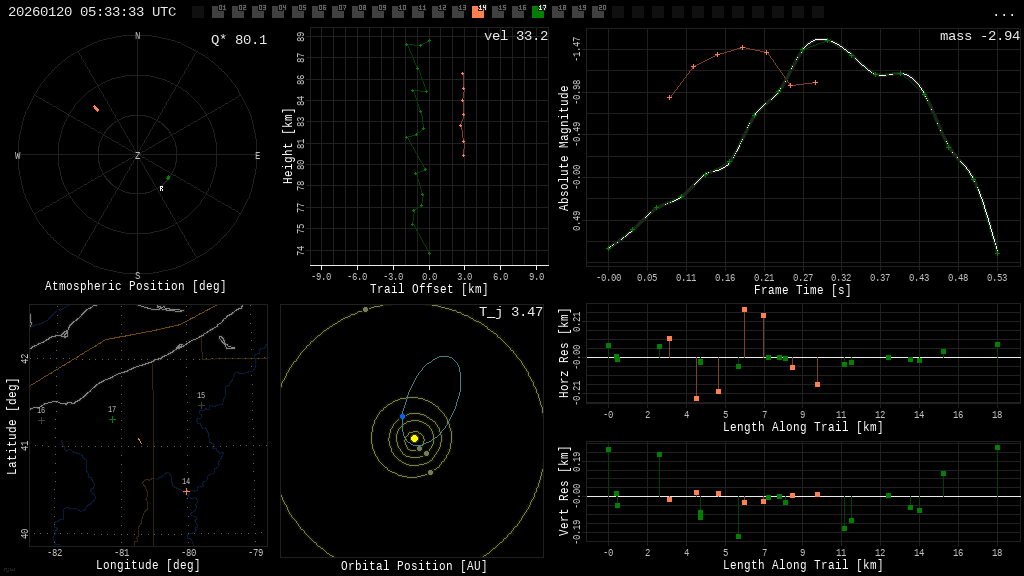1024x576 pixels.
Task: Select station box 05 in top bar
Action: pyautogui.click(x=298, y=12)
